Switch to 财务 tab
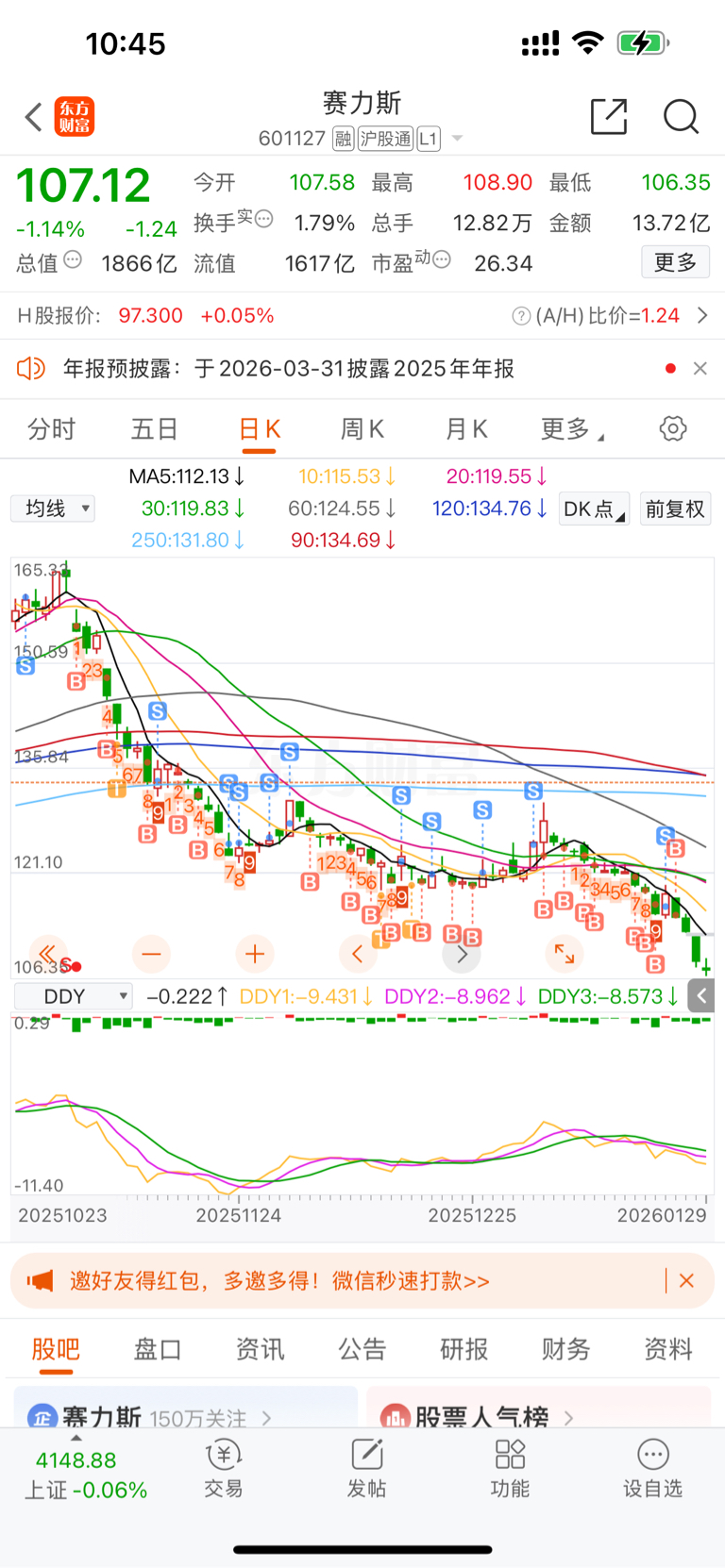This screenshot has width=725, height=1568. point(566,1349)
